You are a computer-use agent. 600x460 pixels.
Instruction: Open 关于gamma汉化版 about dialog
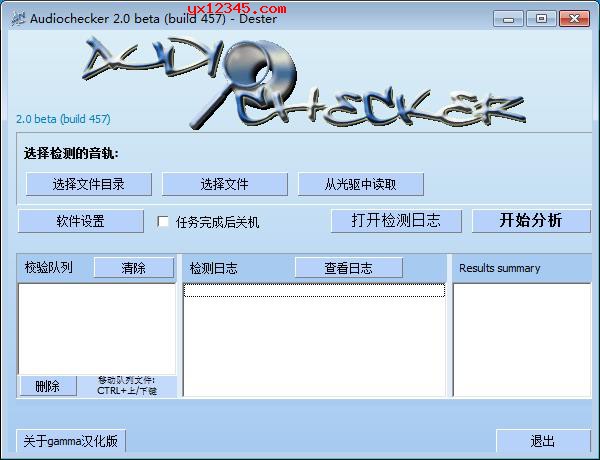[x=71, y=441]
